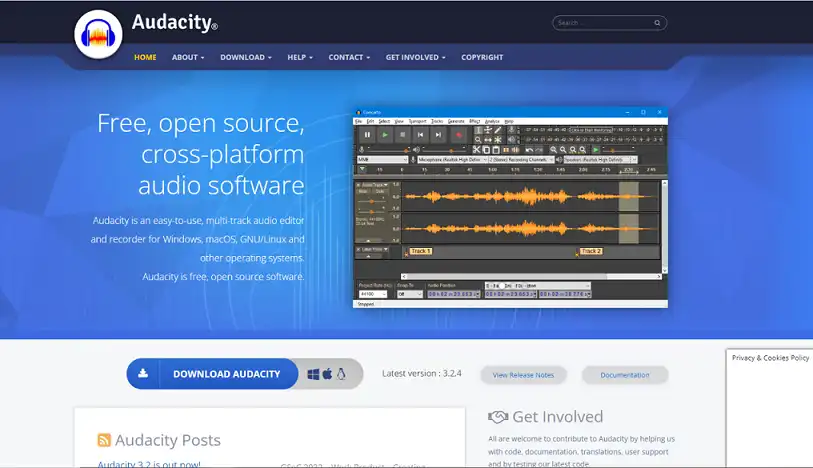813x468 pixels.
Task: Click the Linux penguin icon
Action: pos(341,374)
